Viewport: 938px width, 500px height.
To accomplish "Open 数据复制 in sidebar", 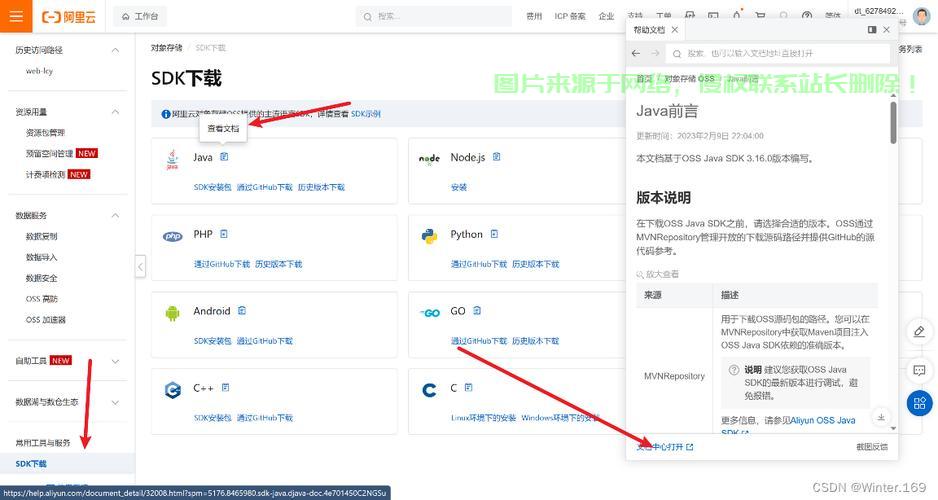I will click(x=41, y=236).
